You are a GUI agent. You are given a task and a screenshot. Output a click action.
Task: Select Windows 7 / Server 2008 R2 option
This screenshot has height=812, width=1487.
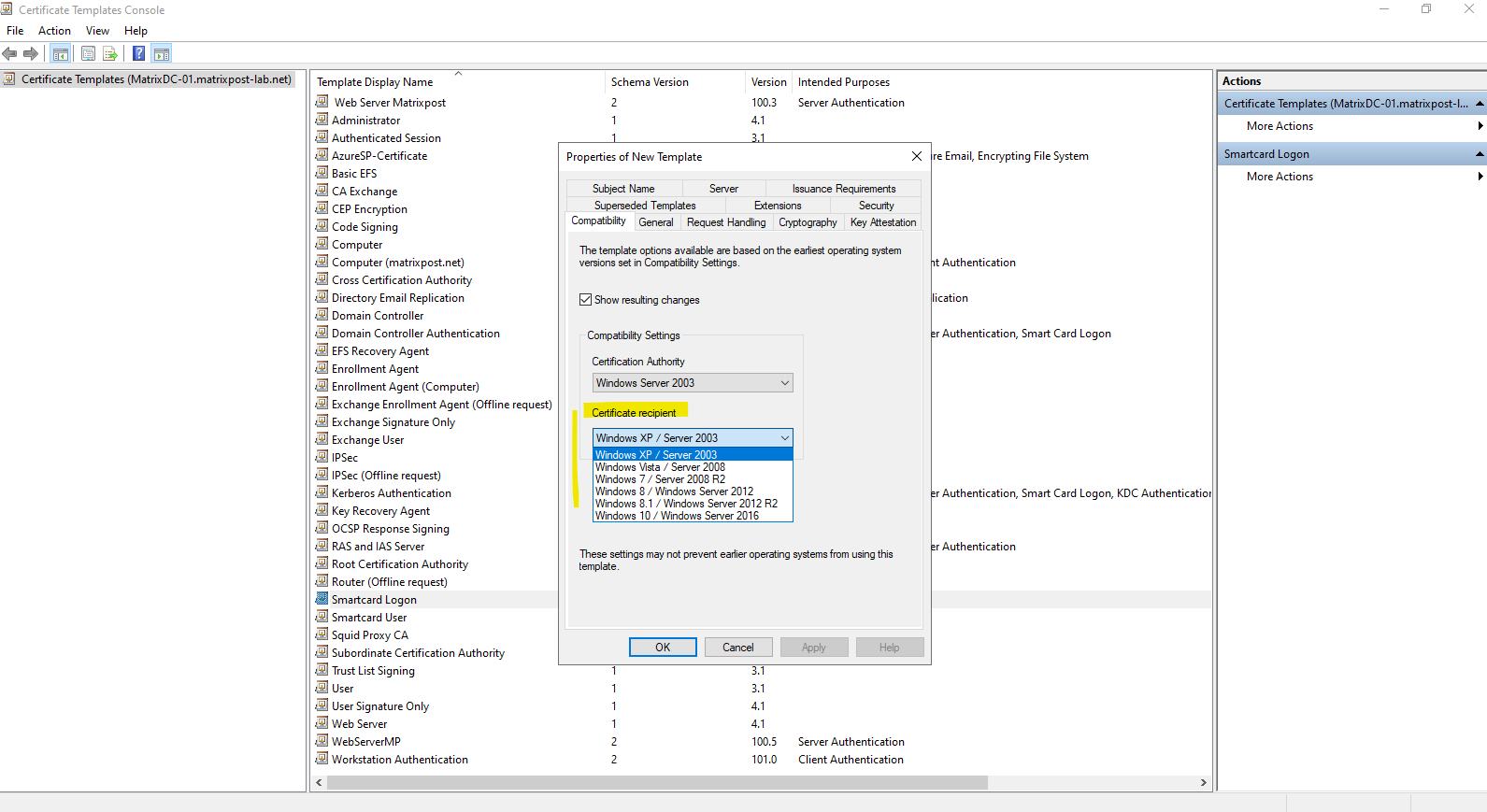pos(693,479)
